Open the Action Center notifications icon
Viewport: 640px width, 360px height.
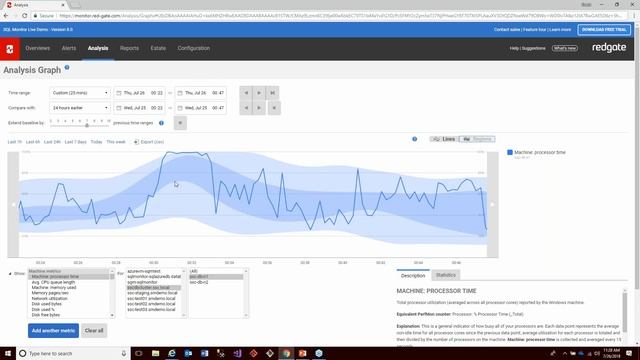click(x=629, y=353)
